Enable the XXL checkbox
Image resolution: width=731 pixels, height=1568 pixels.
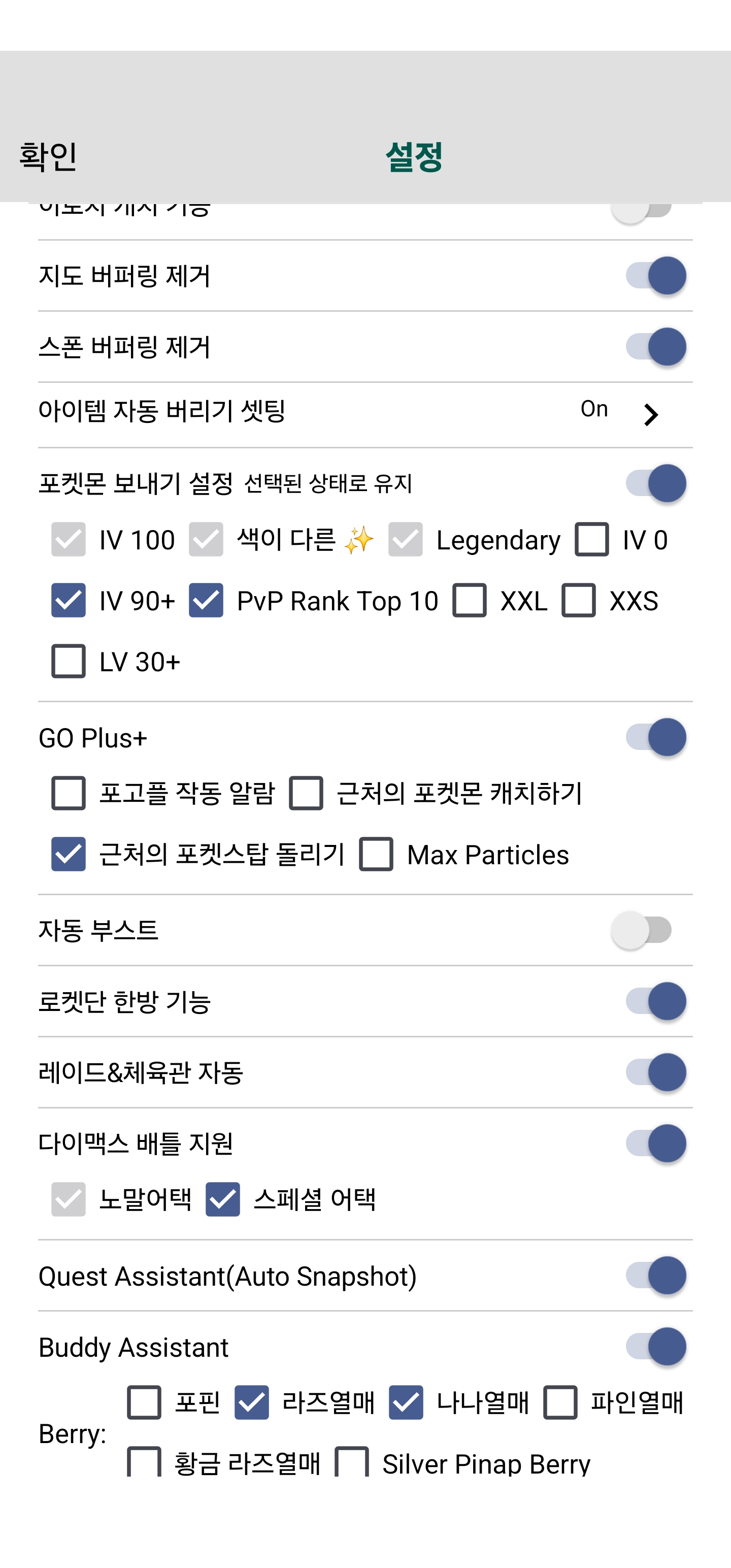[x=469, y=600]
